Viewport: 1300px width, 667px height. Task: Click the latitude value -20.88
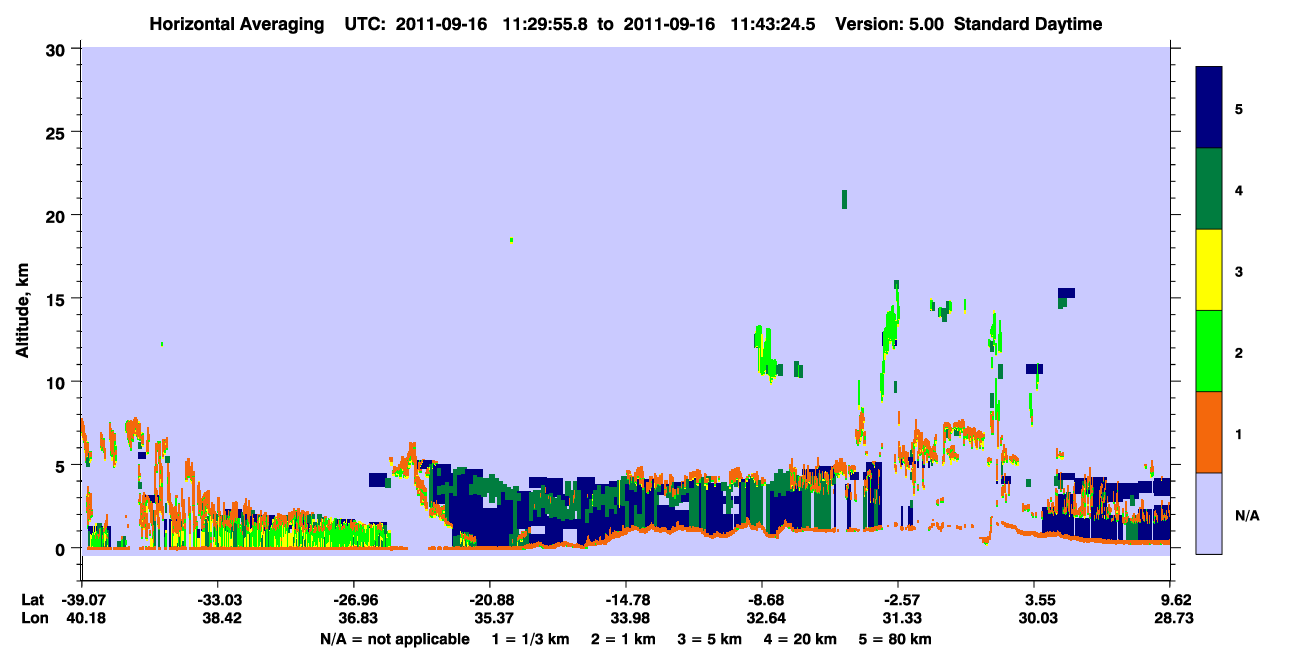click(x=490, y=600)
